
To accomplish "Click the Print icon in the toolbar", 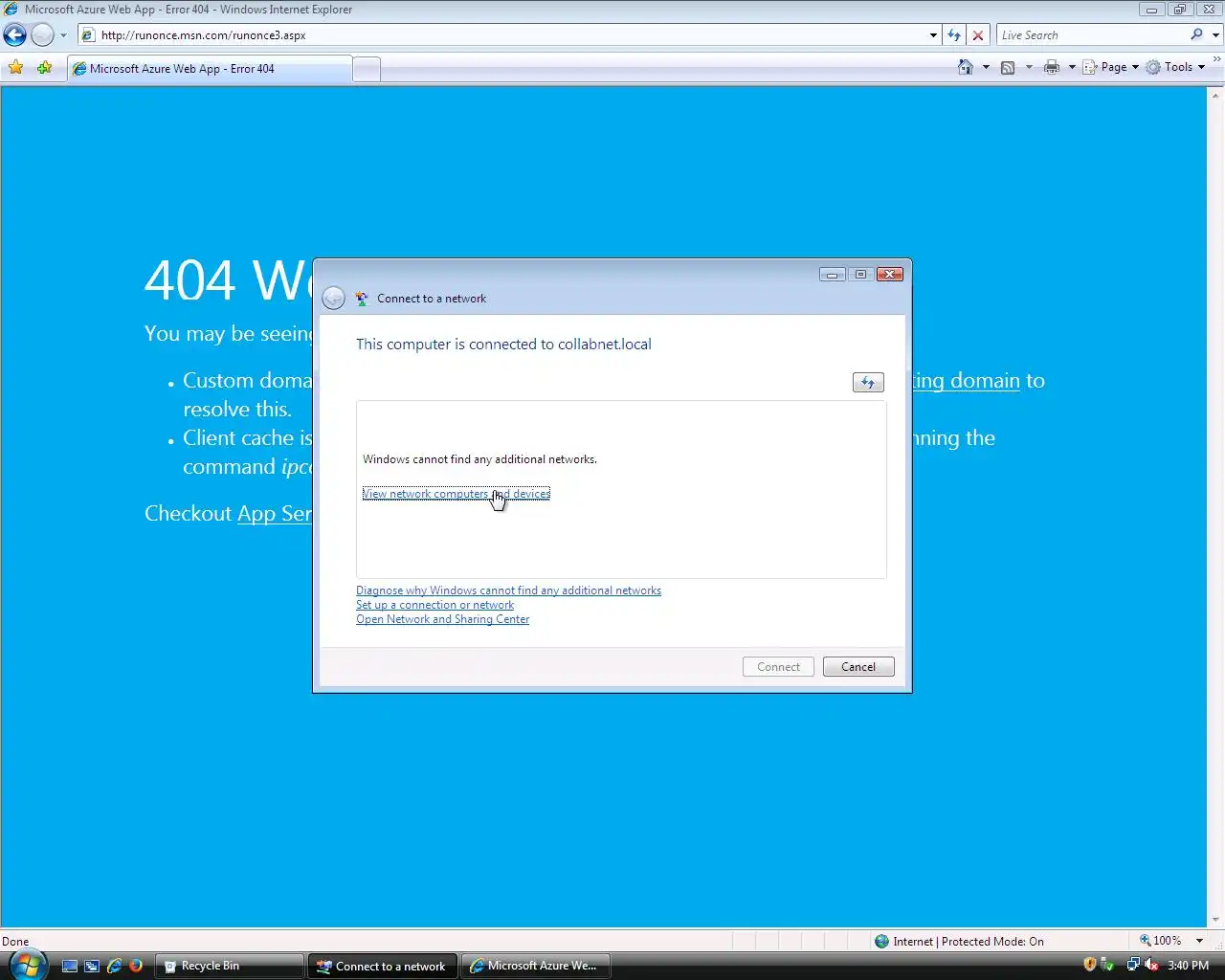I will [x=1052, y=67].
